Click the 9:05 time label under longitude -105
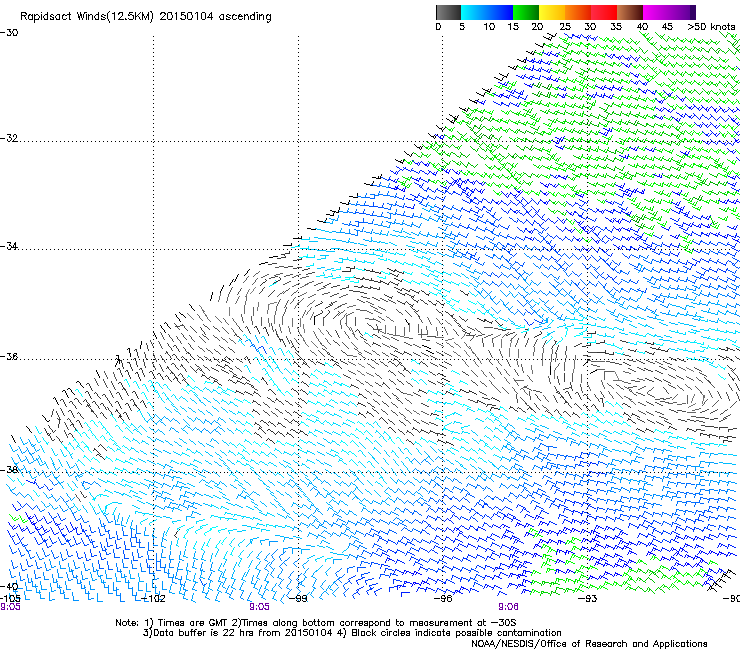This screenshot has height=650, width=740. coord(10,607)
